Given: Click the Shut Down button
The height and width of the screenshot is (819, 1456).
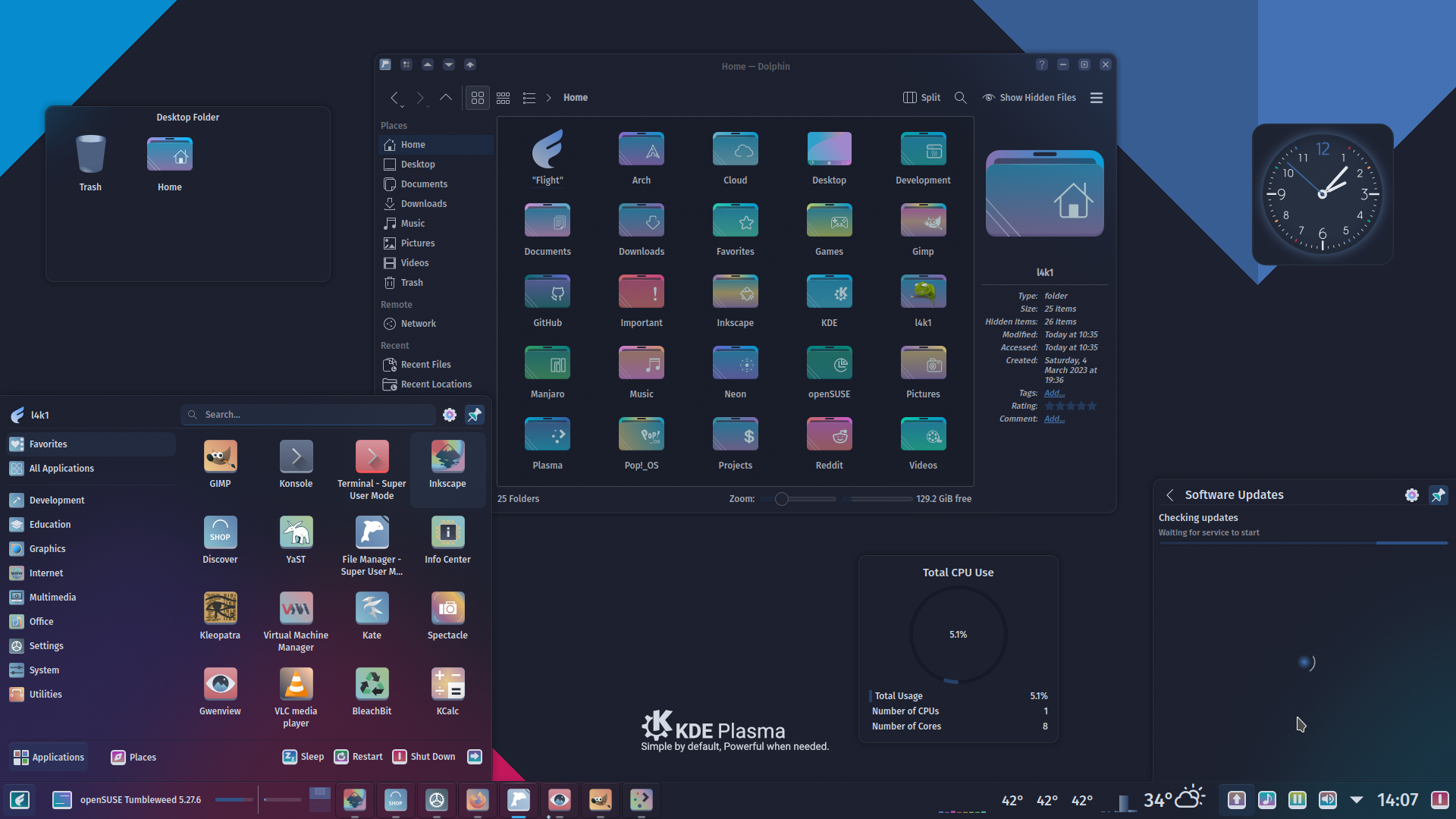Looking at the screenshot, I should point(424,757).
